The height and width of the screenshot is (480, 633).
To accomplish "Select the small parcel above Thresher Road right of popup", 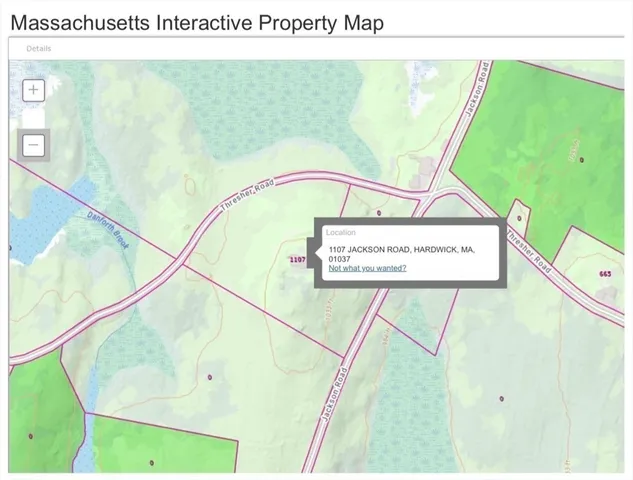I will coord(518,217).
